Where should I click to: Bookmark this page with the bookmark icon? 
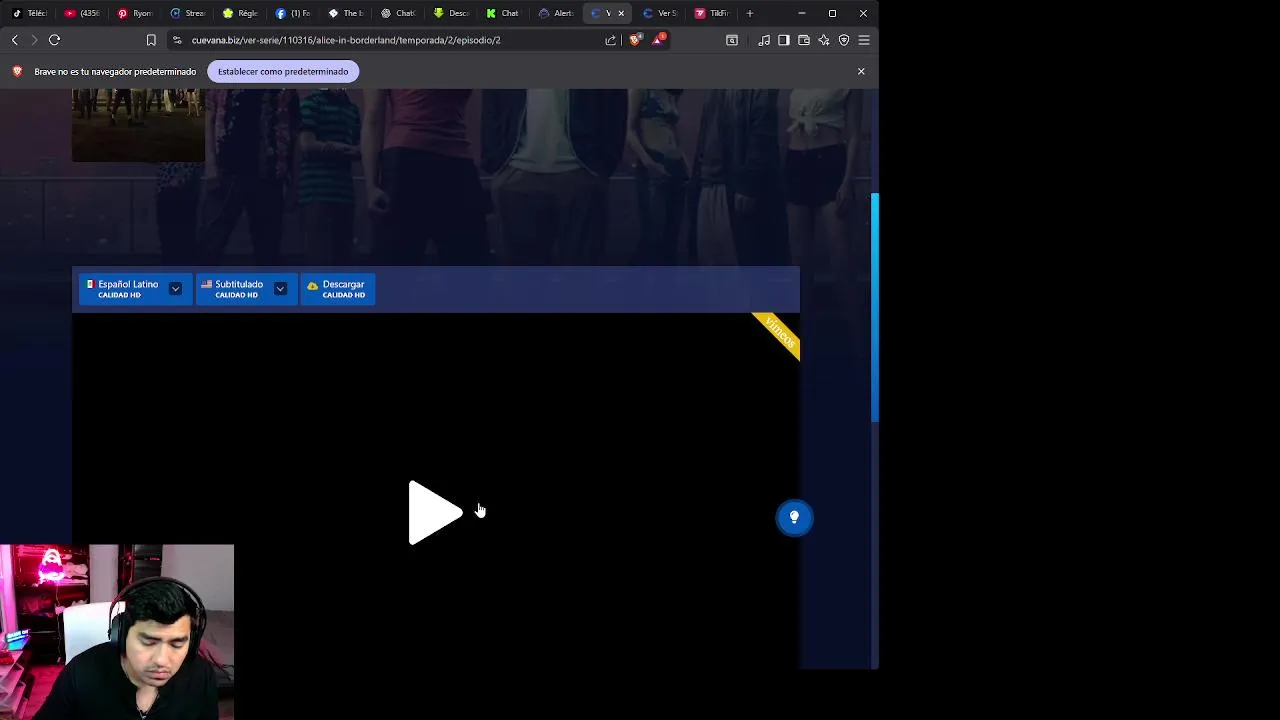151,40
